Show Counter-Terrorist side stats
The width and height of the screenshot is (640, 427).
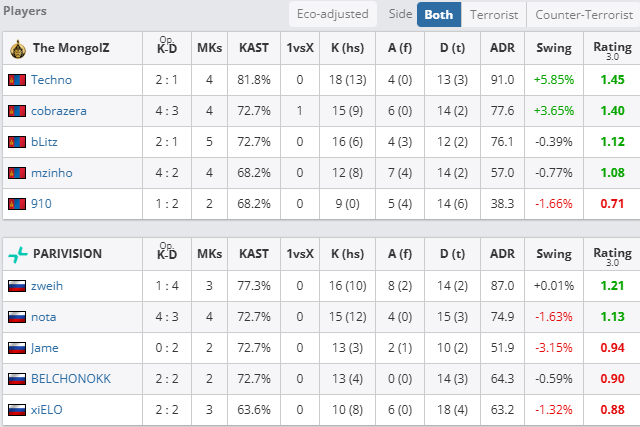(583, 15)
